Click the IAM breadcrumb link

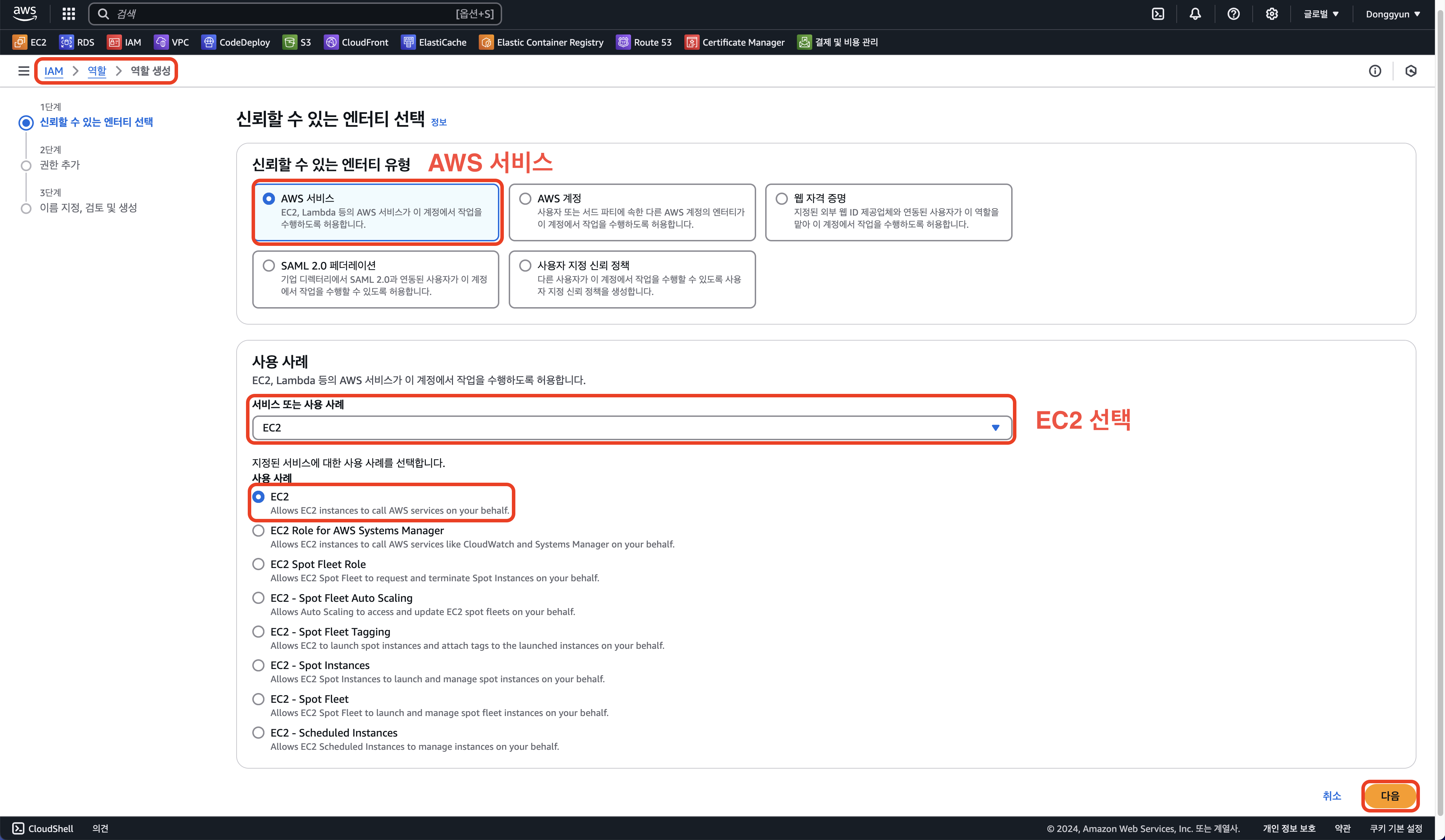(x=53, y=71)
